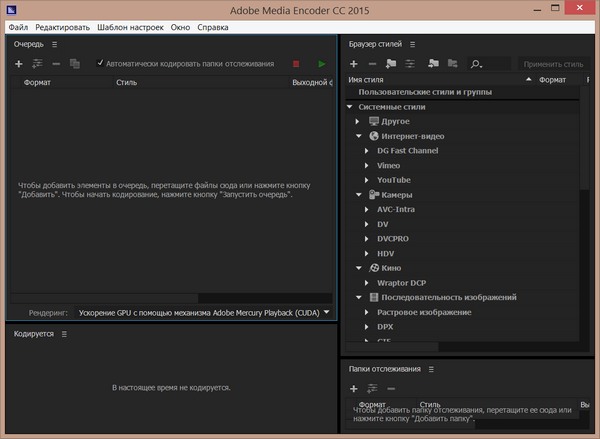Collapse the Системные стили group
This screenshot has height=439, width=600.
tap(349, 107)
